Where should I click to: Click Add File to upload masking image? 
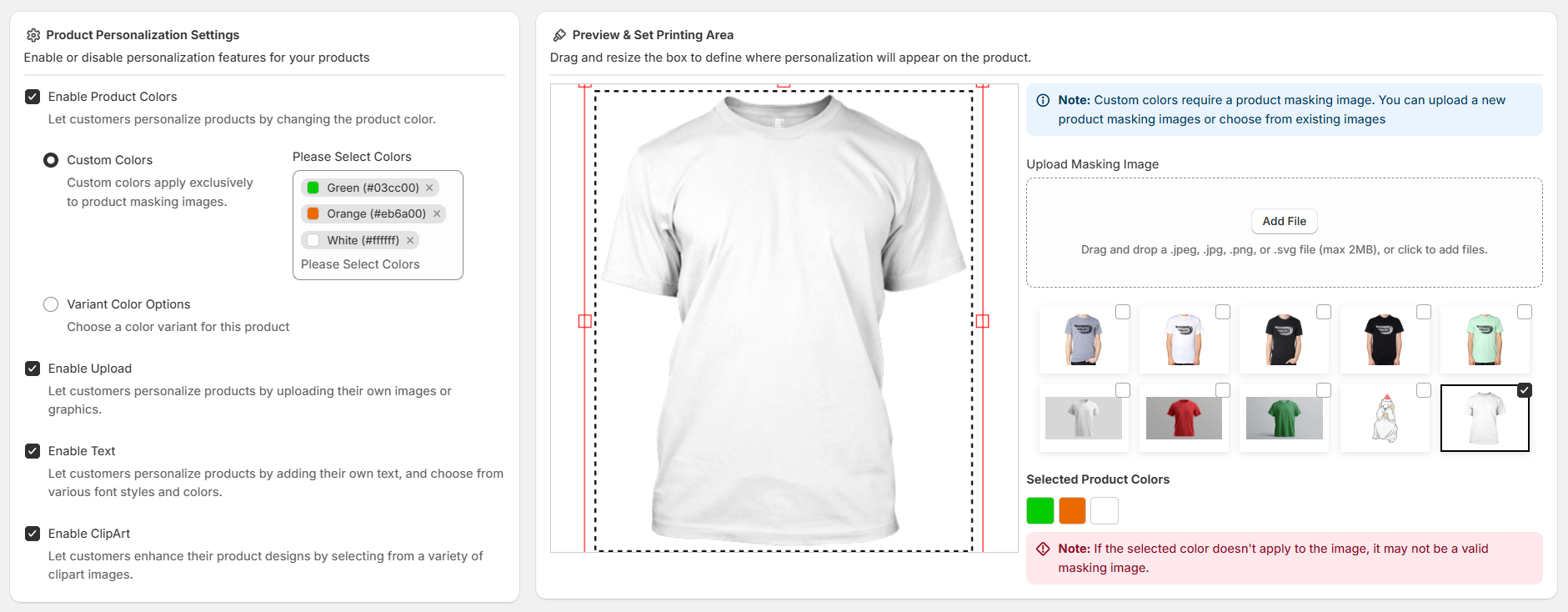click(1284, 221)
